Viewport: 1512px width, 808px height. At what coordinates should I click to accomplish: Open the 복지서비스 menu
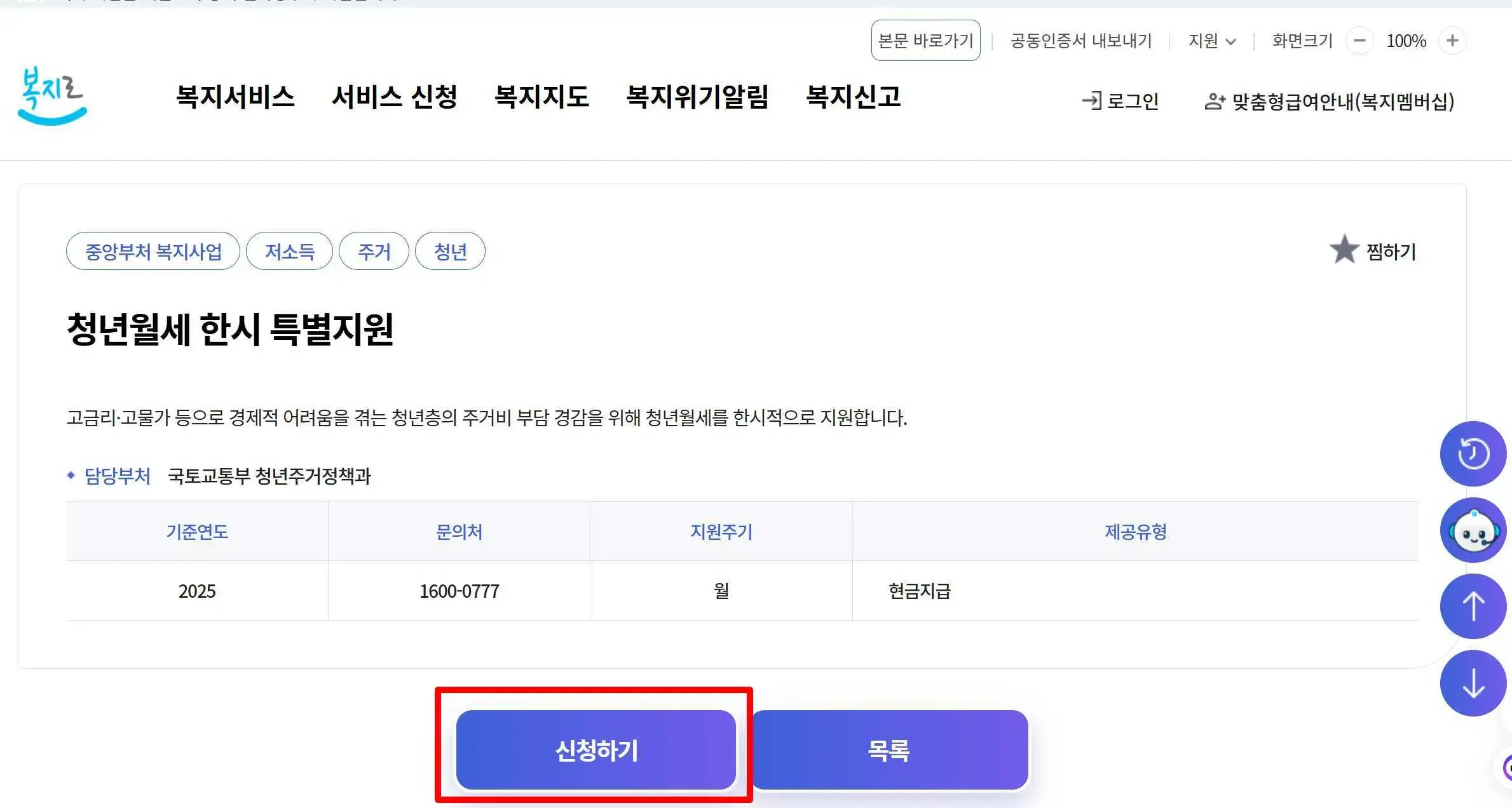236,98
